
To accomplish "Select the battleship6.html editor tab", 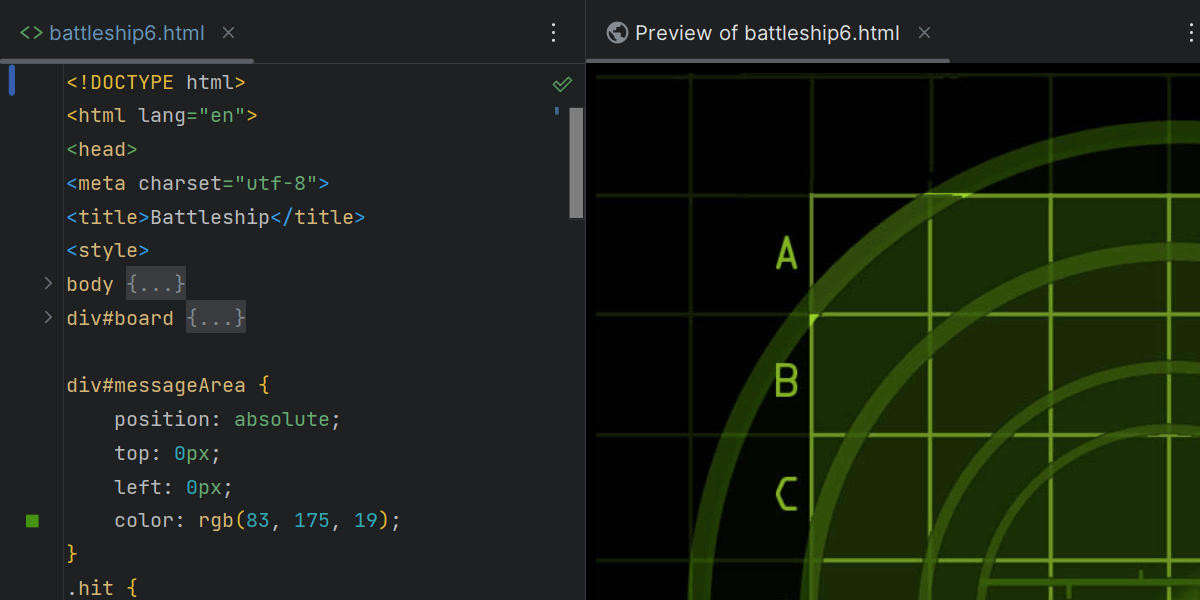I will click(x=126, y=33).
